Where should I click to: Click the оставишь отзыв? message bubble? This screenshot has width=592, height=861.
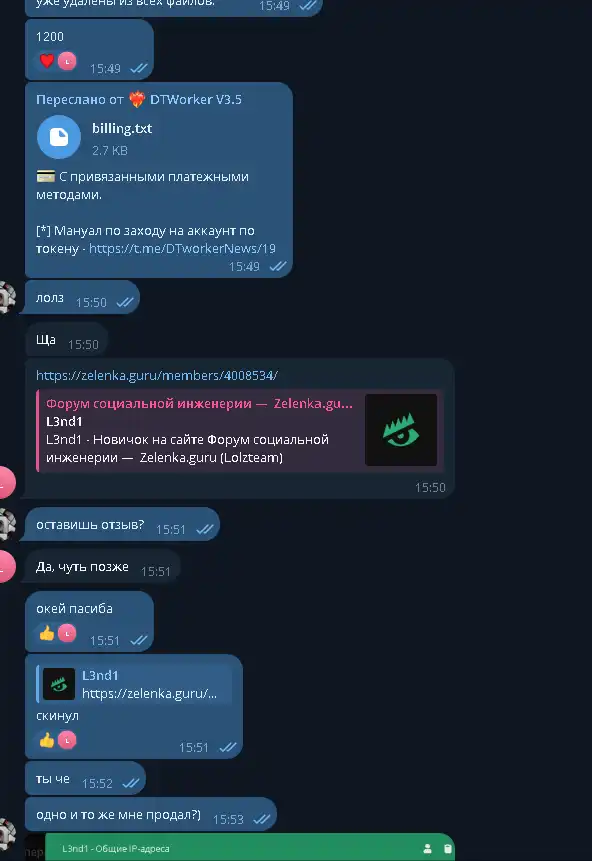point(120,524)
